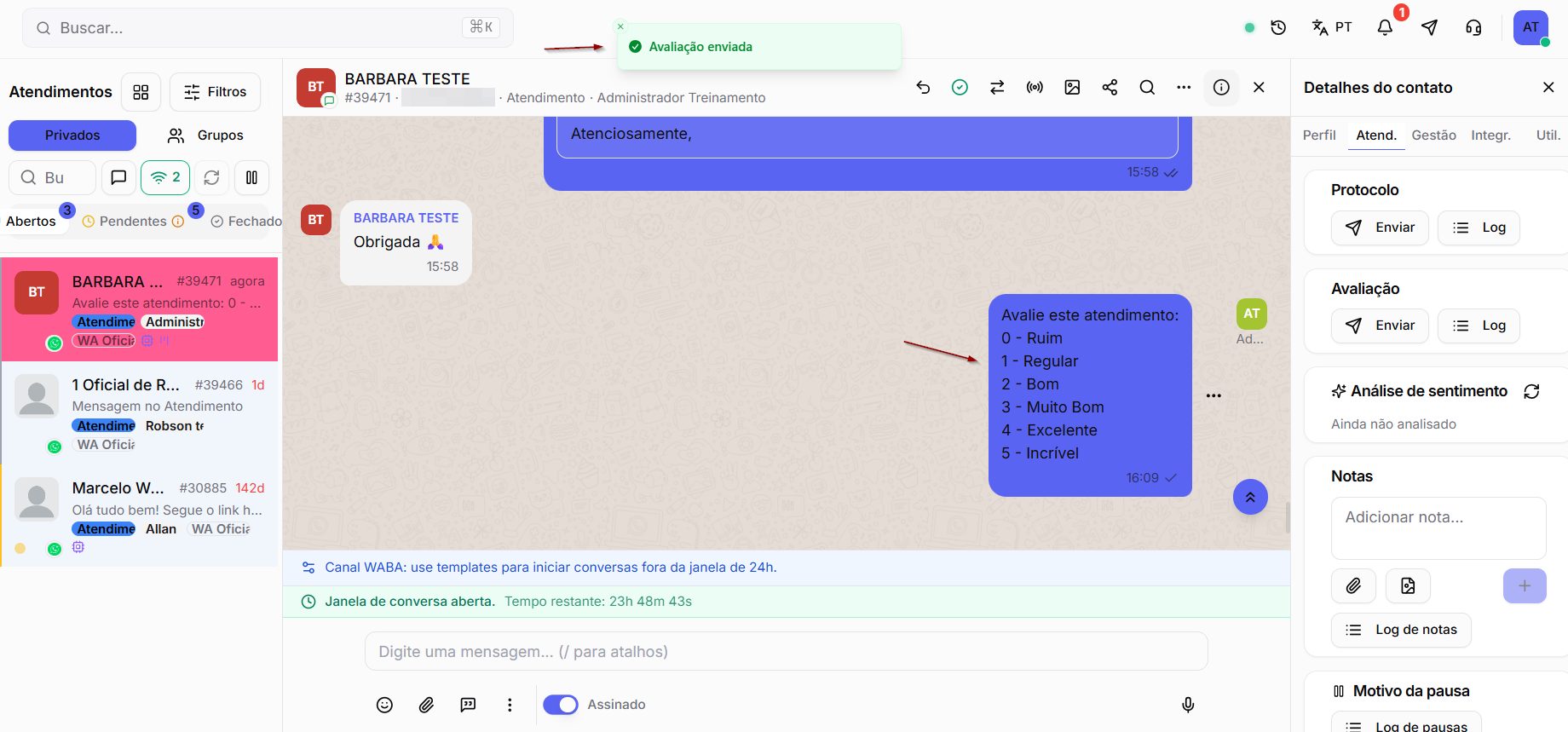
Task: Click the transfer attendance arrows icon
Action: click(x=997, y=87)
